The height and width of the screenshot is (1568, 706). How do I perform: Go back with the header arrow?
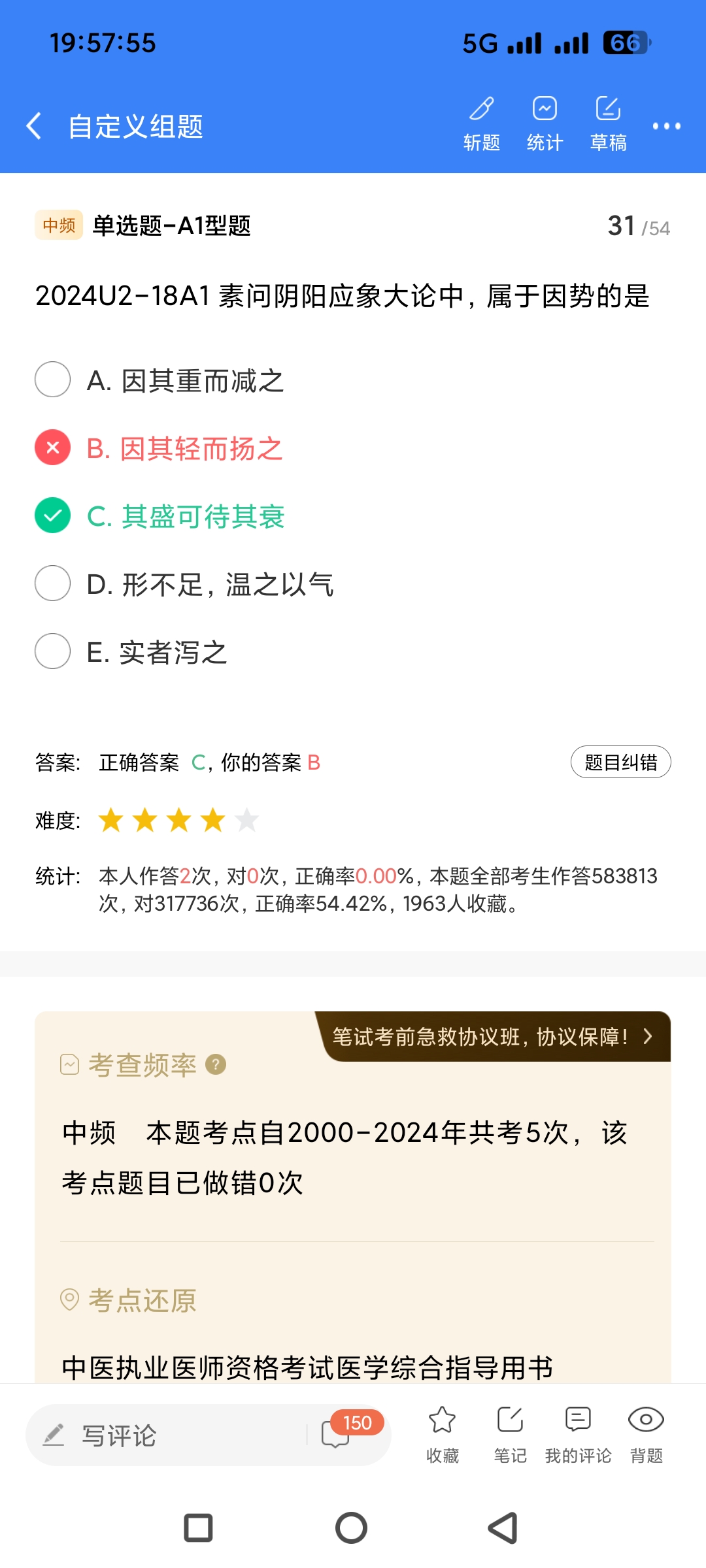(x=34, y=125)
